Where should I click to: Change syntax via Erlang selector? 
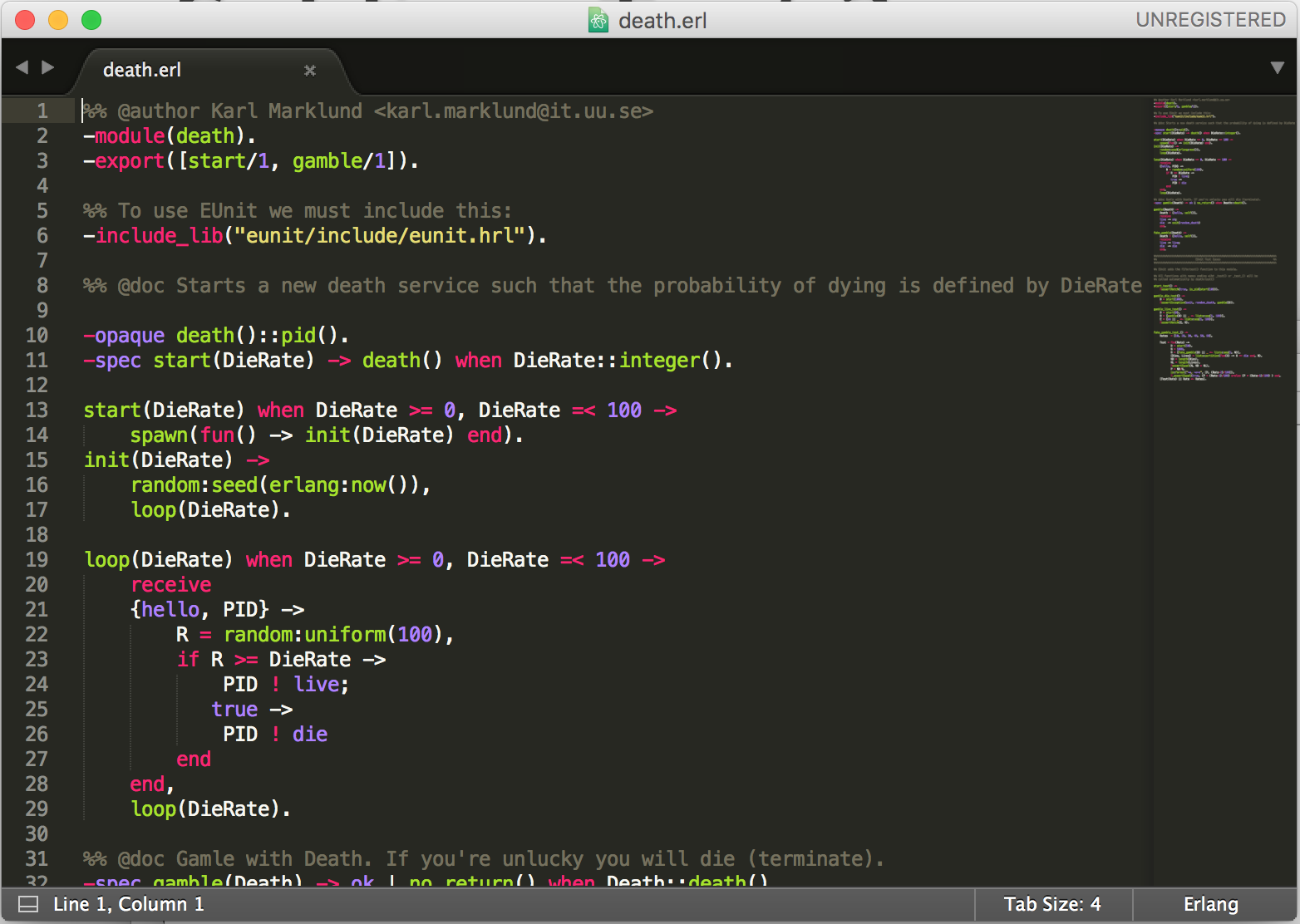pyautogui.click(x=1211, y=904)
